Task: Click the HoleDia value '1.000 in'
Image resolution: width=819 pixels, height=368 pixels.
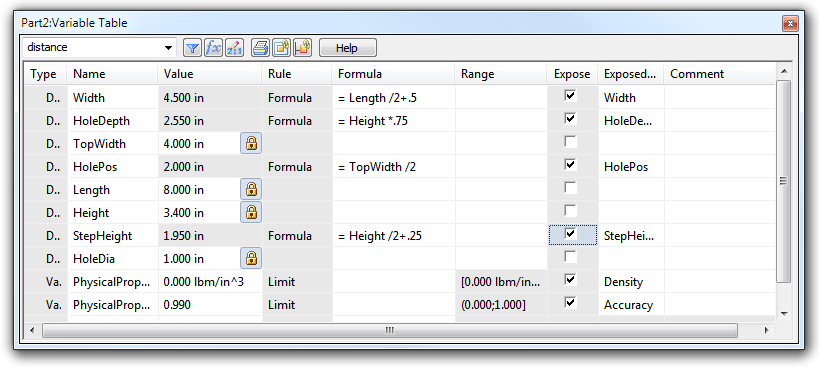Action: [x=183, y=259]
